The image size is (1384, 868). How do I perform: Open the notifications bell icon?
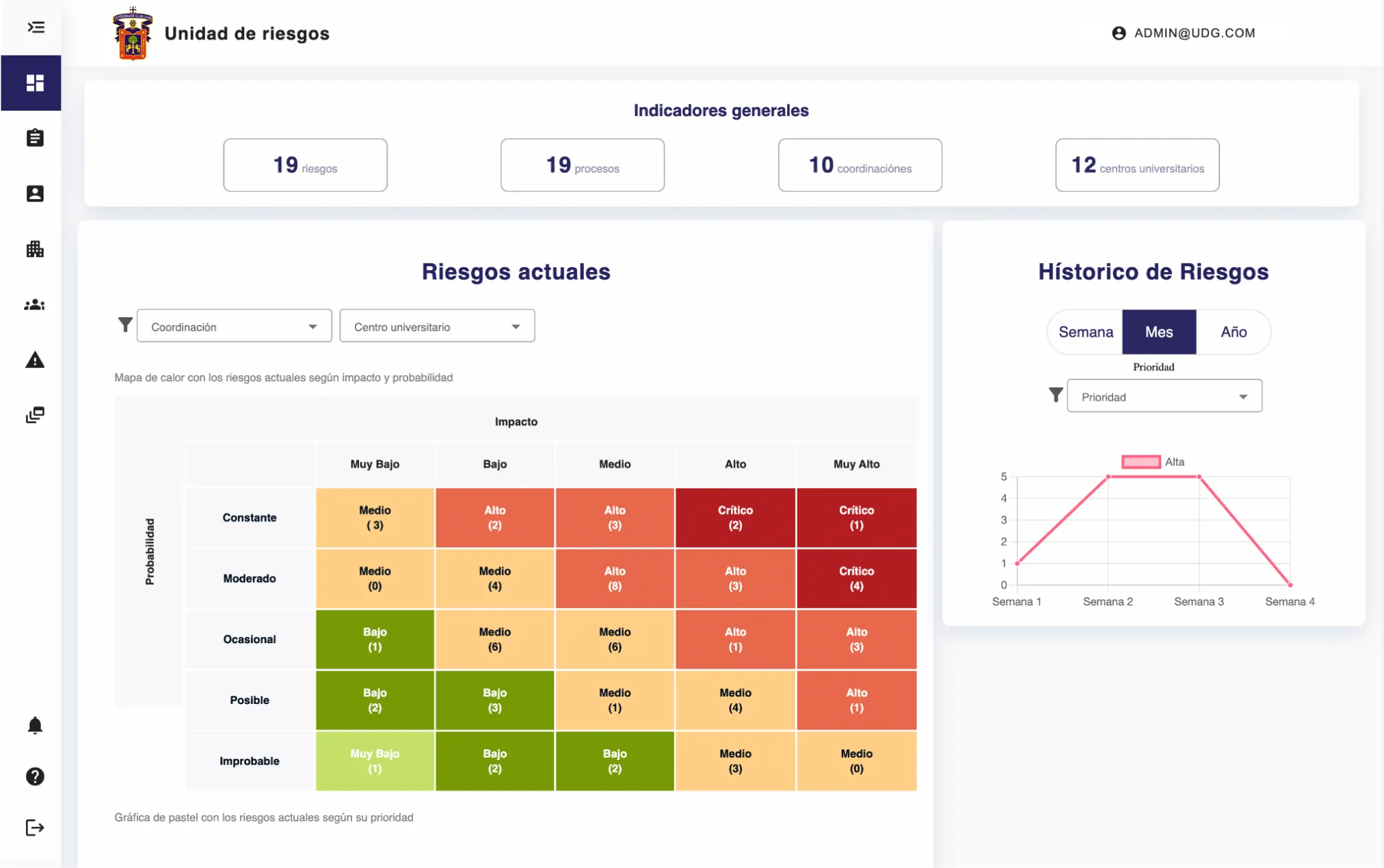point(35,725)
